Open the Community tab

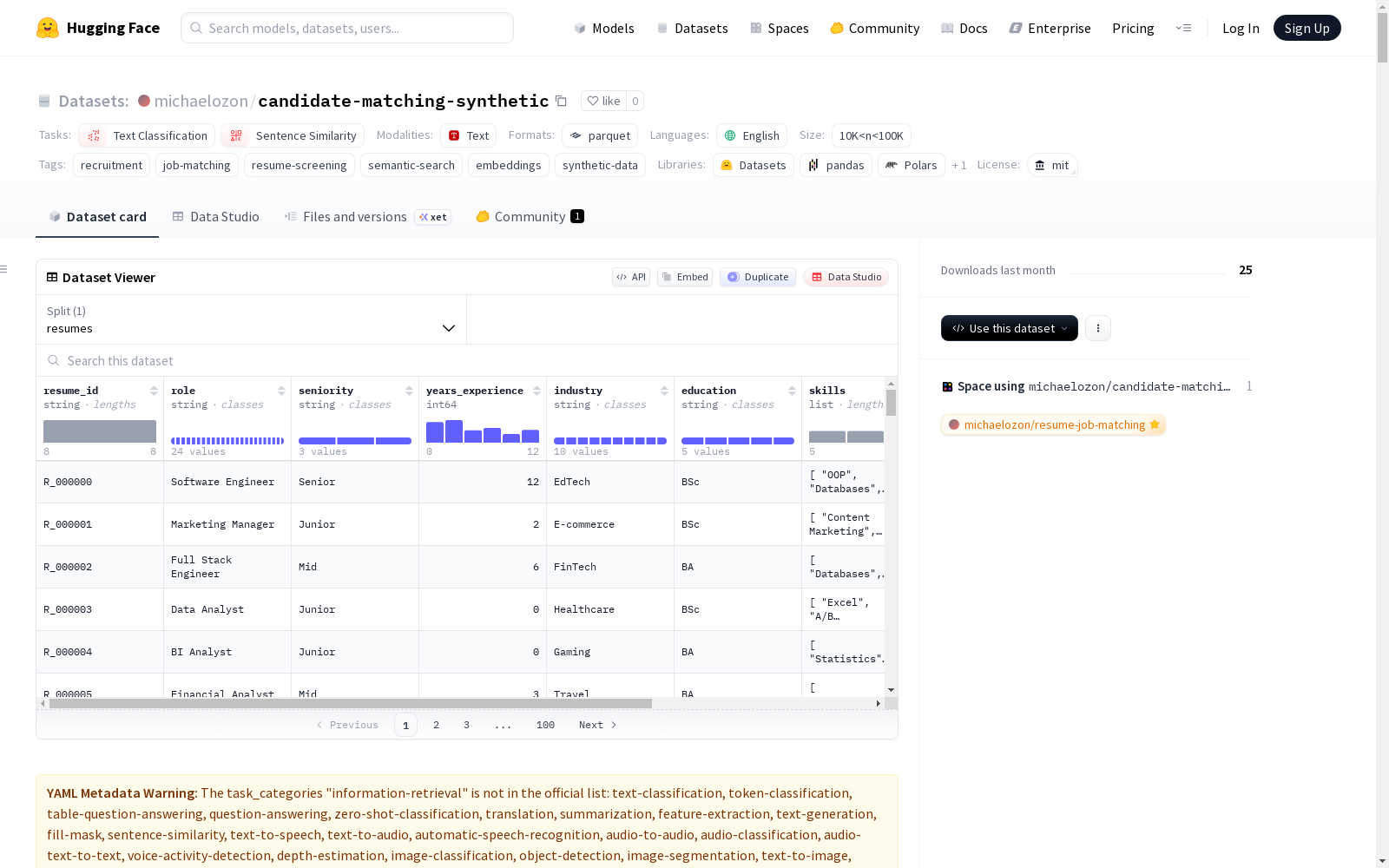coord(530,217)
